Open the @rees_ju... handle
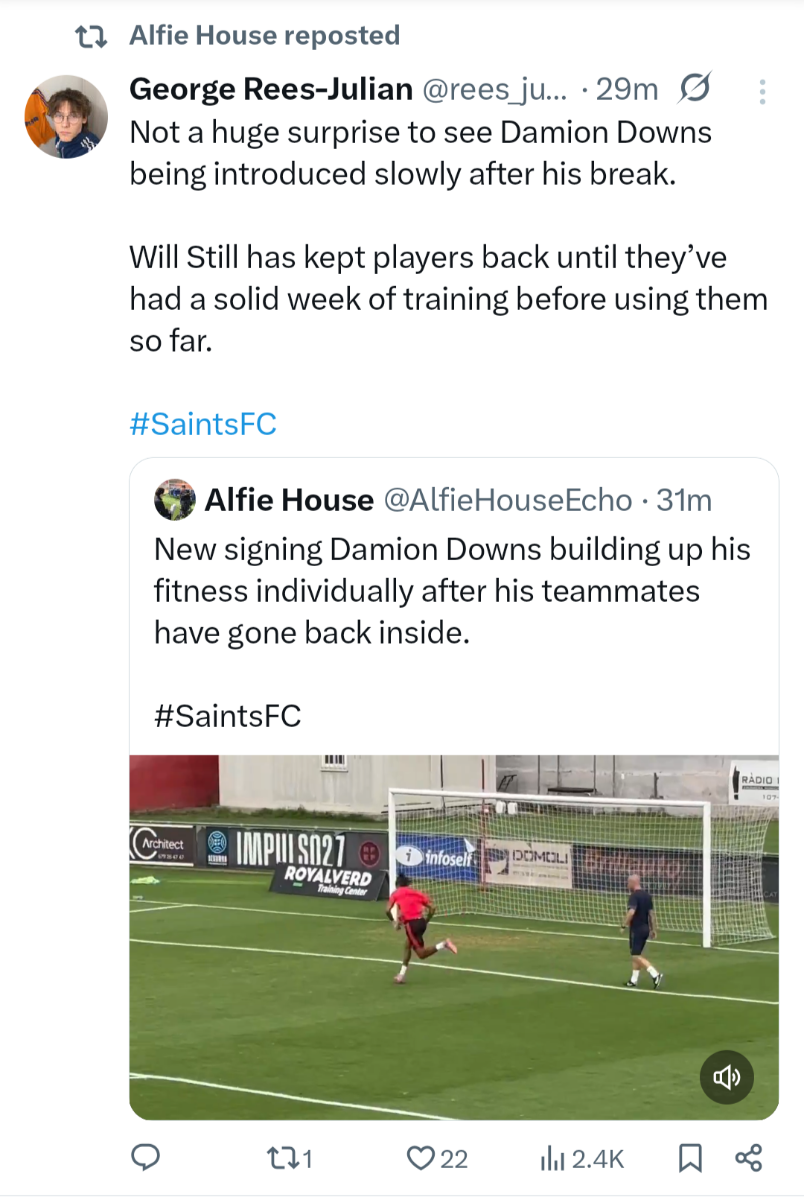Viewport: 804px width, 1200px height. [x=495, y=90]
